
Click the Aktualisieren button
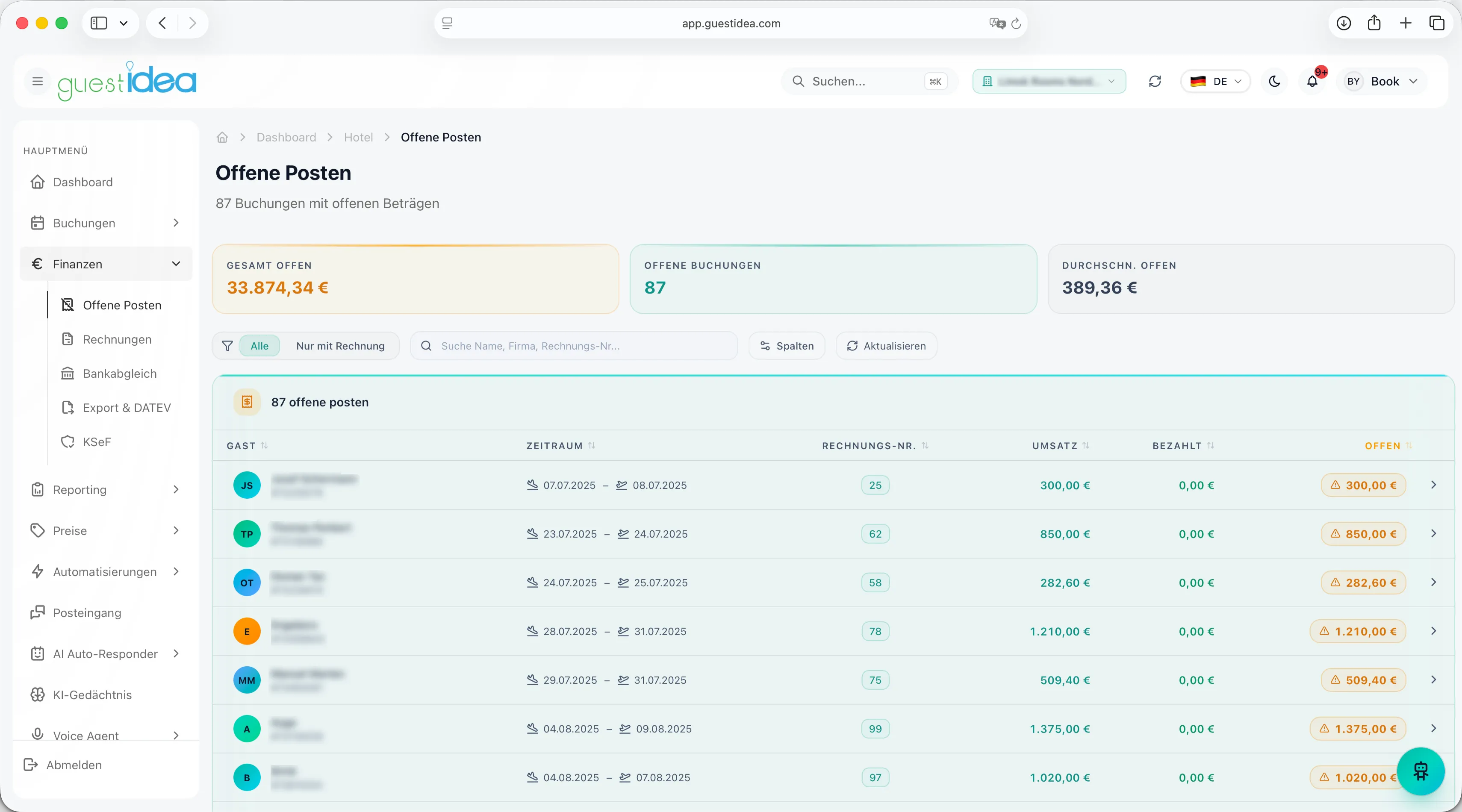point(886,346)
